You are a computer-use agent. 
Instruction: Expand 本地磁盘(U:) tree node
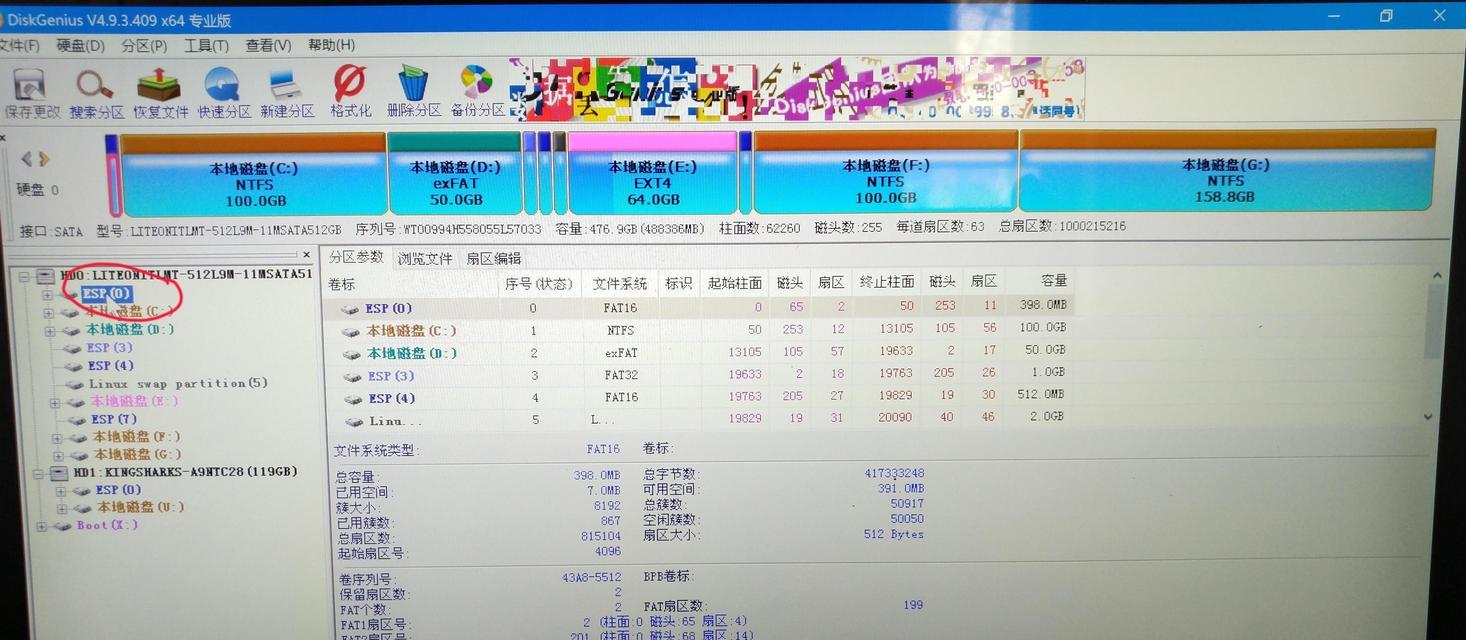click(61, 508)
